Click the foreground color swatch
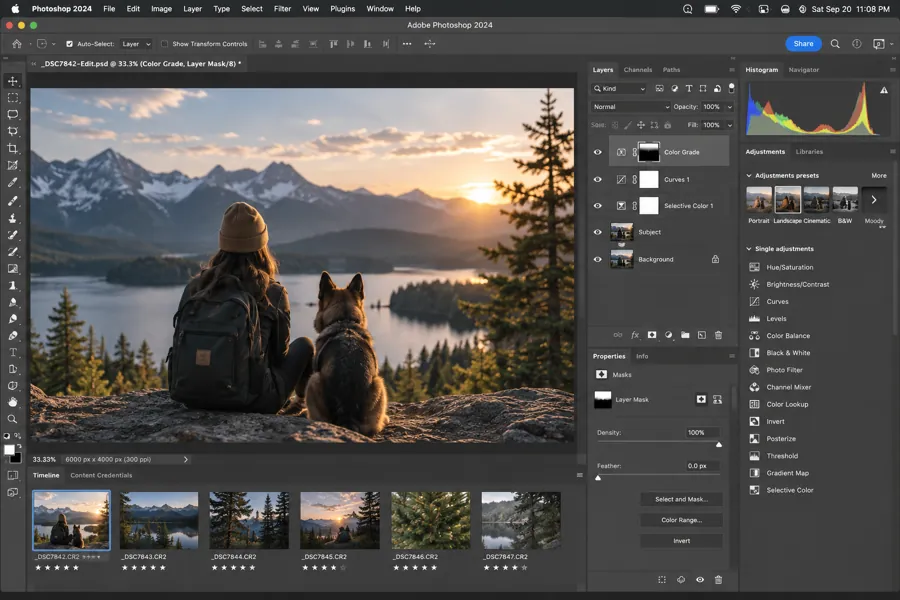900x600 pixels. (9, 450)
